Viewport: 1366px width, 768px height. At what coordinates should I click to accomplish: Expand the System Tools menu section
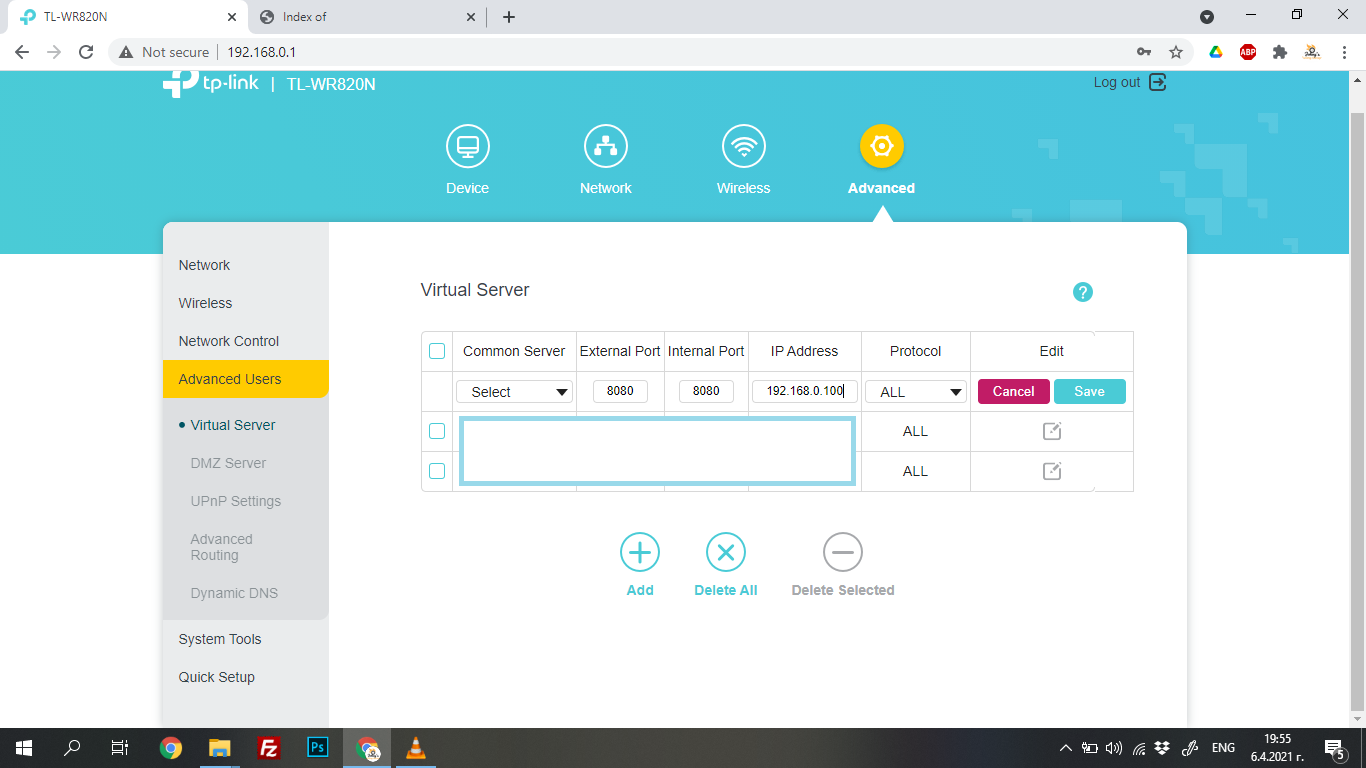(220, 638)
